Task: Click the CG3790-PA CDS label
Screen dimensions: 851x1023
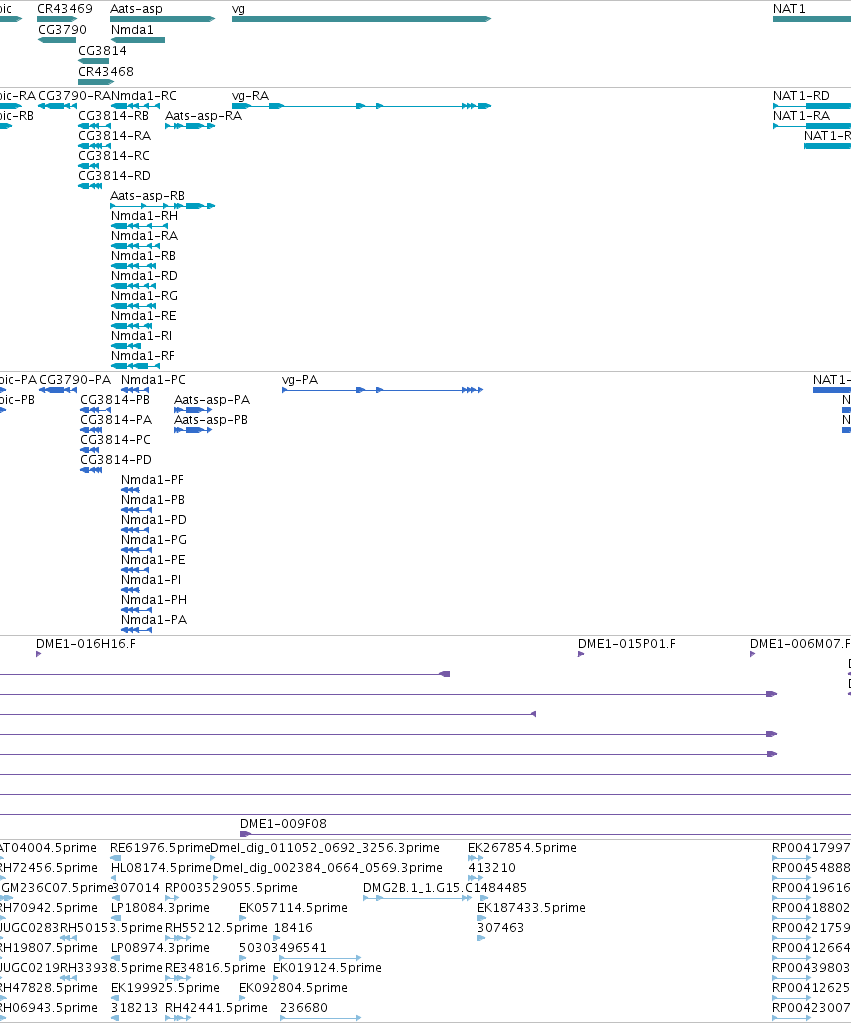Action: pos(75,380)
